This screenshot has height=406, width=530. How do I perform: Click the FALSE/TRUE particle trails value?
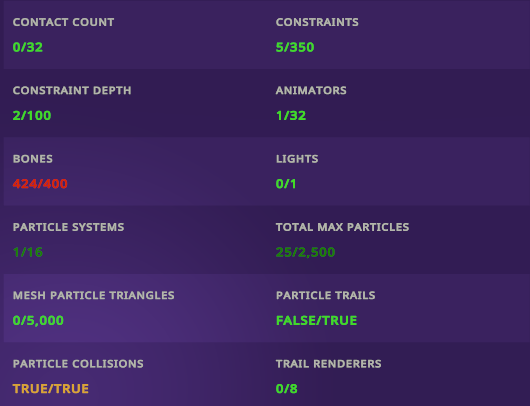316,320
